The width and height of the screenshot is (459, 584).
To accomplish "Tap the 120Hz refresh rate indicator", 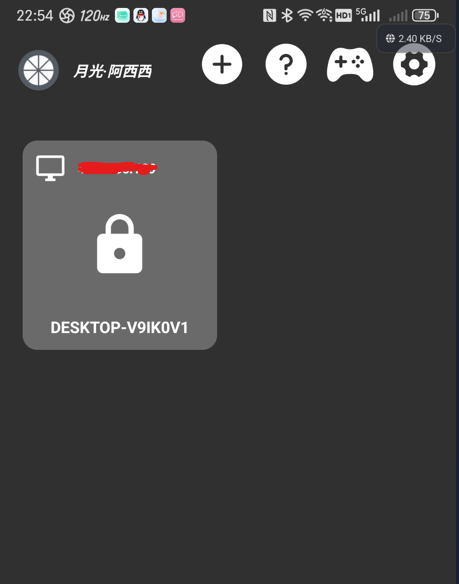I will 94,16.
